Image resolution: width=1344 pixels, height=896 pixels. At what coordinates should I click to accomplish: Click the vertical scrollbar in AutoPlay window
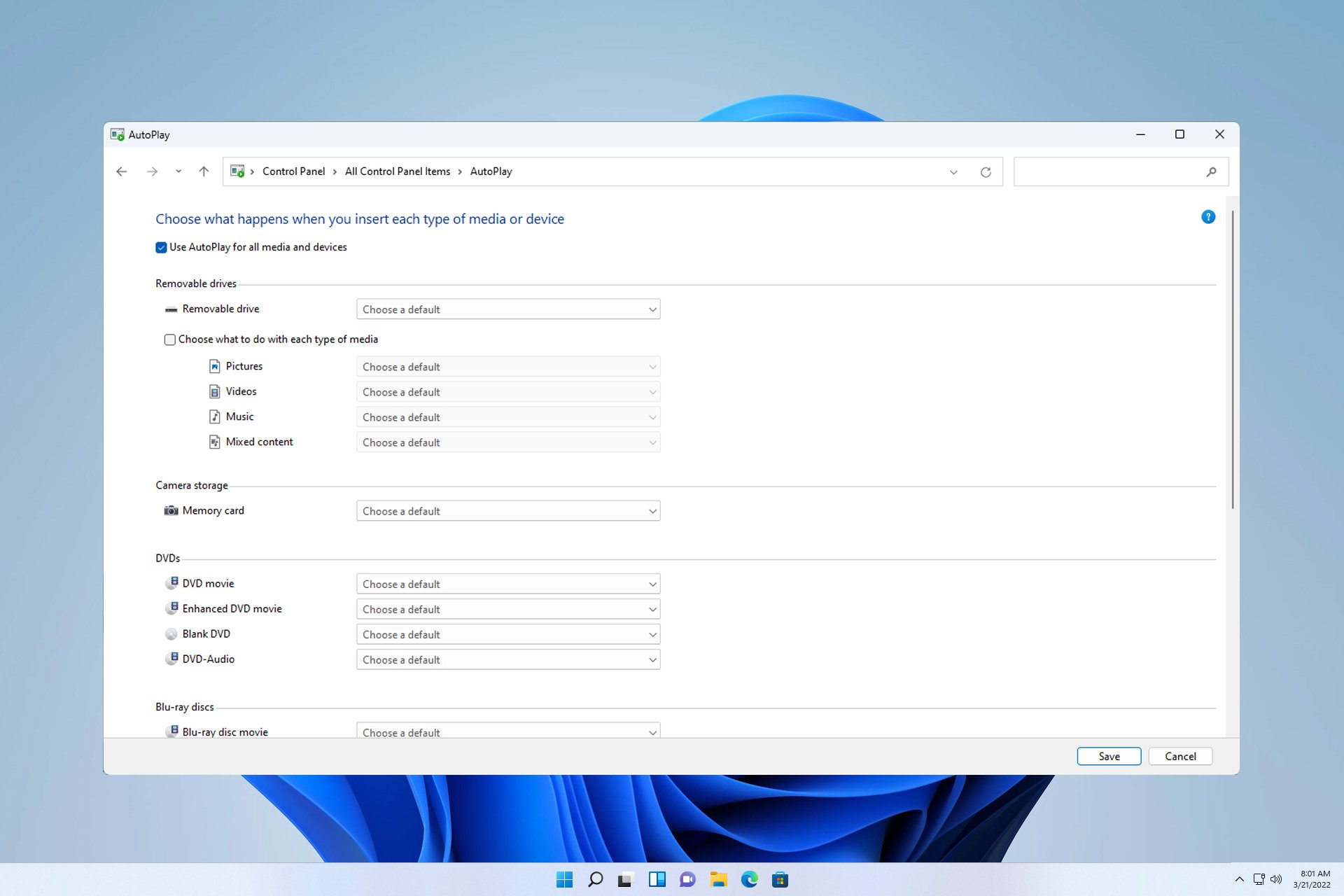pos(1233,360)
